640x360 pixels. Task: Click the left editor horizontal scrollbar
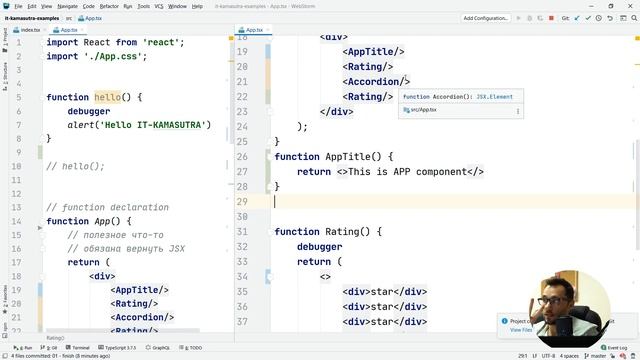coord(122,329)
